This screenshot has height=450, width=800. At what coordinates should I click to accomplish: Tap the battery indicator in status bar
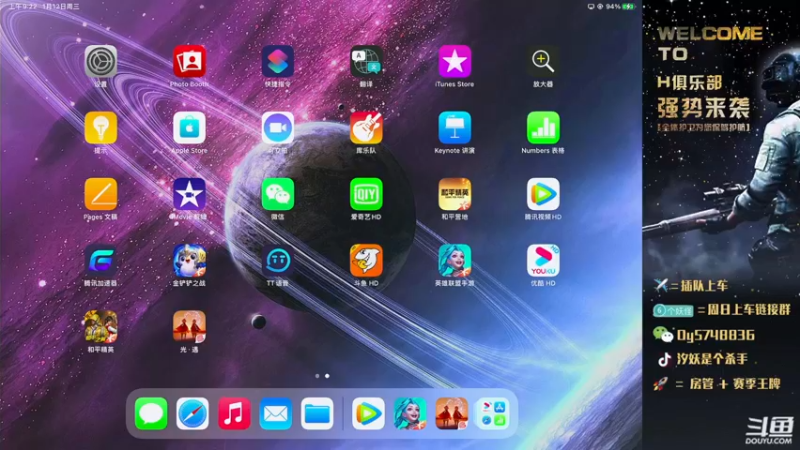[x=629, y=7]
